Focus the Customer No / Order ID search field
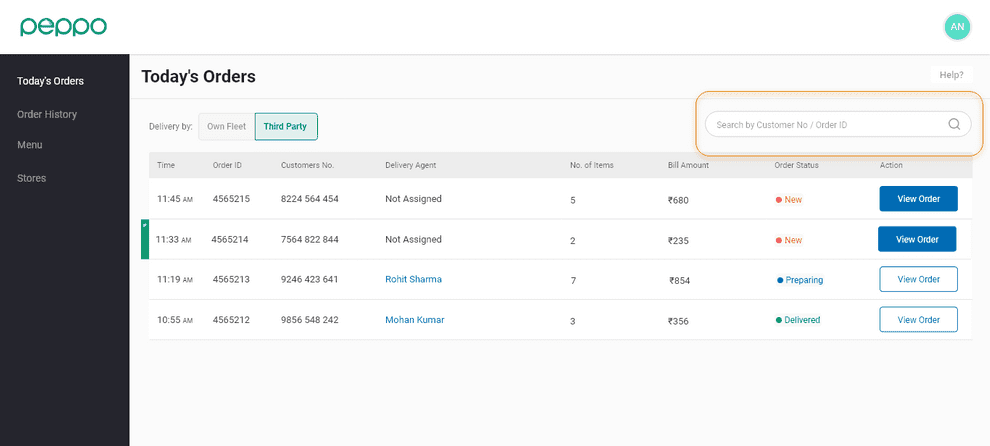 click(825, 125)
